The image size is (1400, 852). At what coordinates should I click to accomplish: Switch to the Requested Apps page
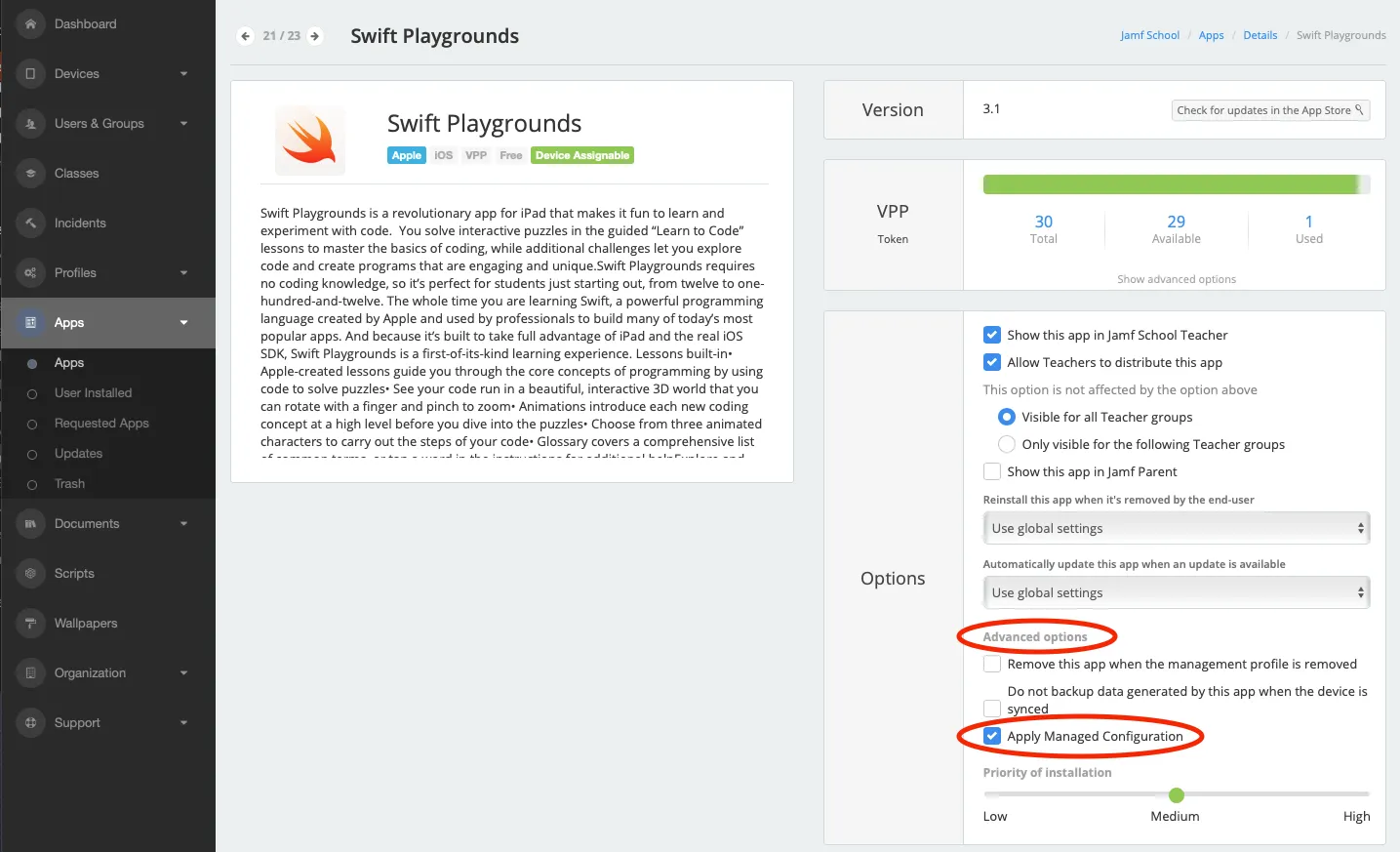[x=101, y=423]
